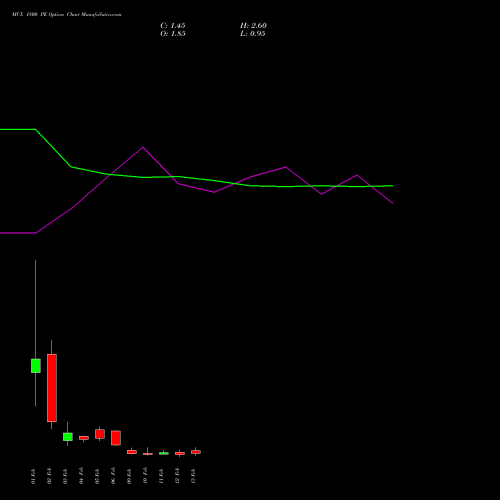The width and height of the screenshot is (500, 500).
Task: Click the "11 Feb" date label
Action: [161, 476]
